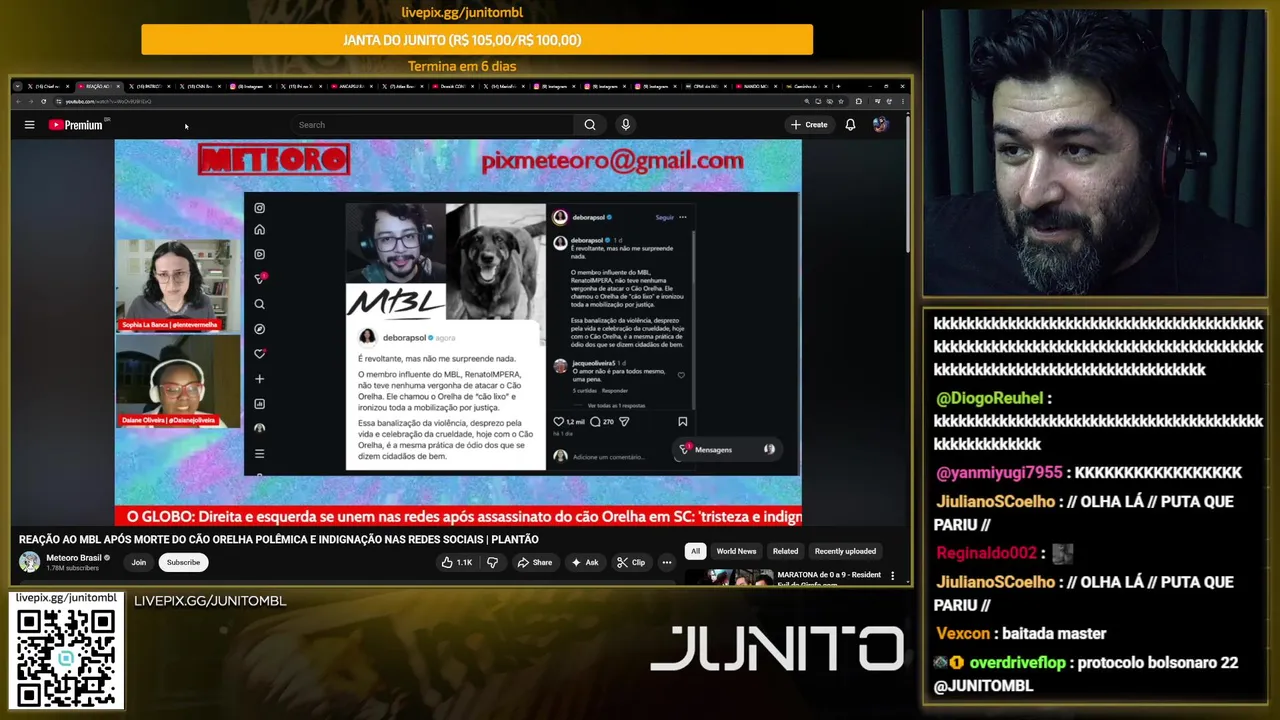The width and height of the screenshot is (1280, 720).
Task: Open the Instagram explore compass icon
Action: [259, 329]
